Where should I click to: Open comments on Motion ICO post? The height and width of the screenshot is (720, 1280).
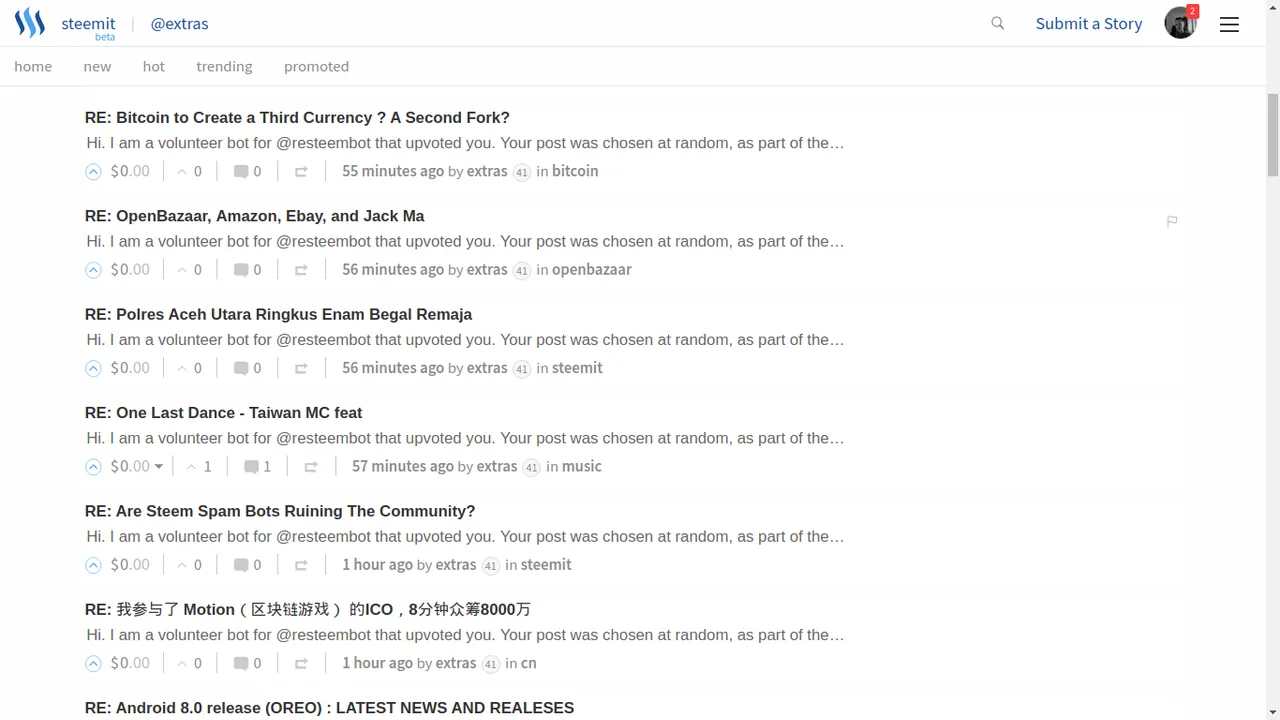pos(247,663)
